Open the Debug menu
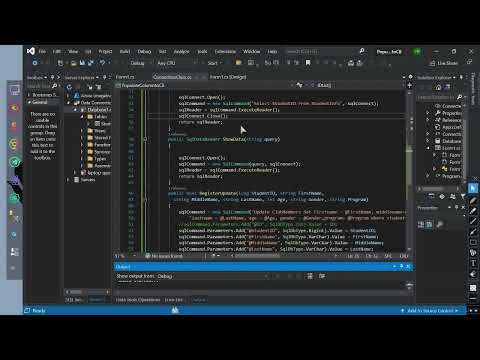Image resolution: width=480 pixels, height=360 pixels. 144,52
